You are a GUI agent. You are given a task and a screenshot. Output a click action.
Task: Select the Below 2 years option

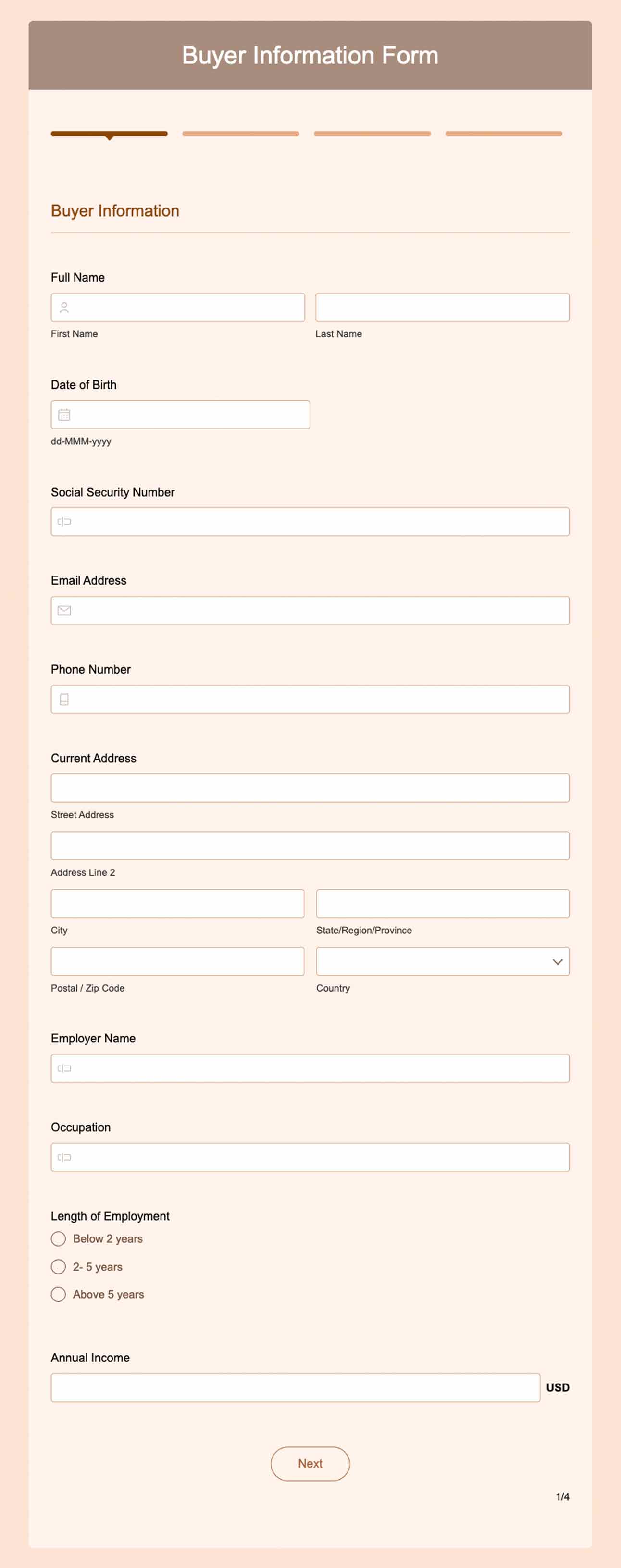(59, 1238)
